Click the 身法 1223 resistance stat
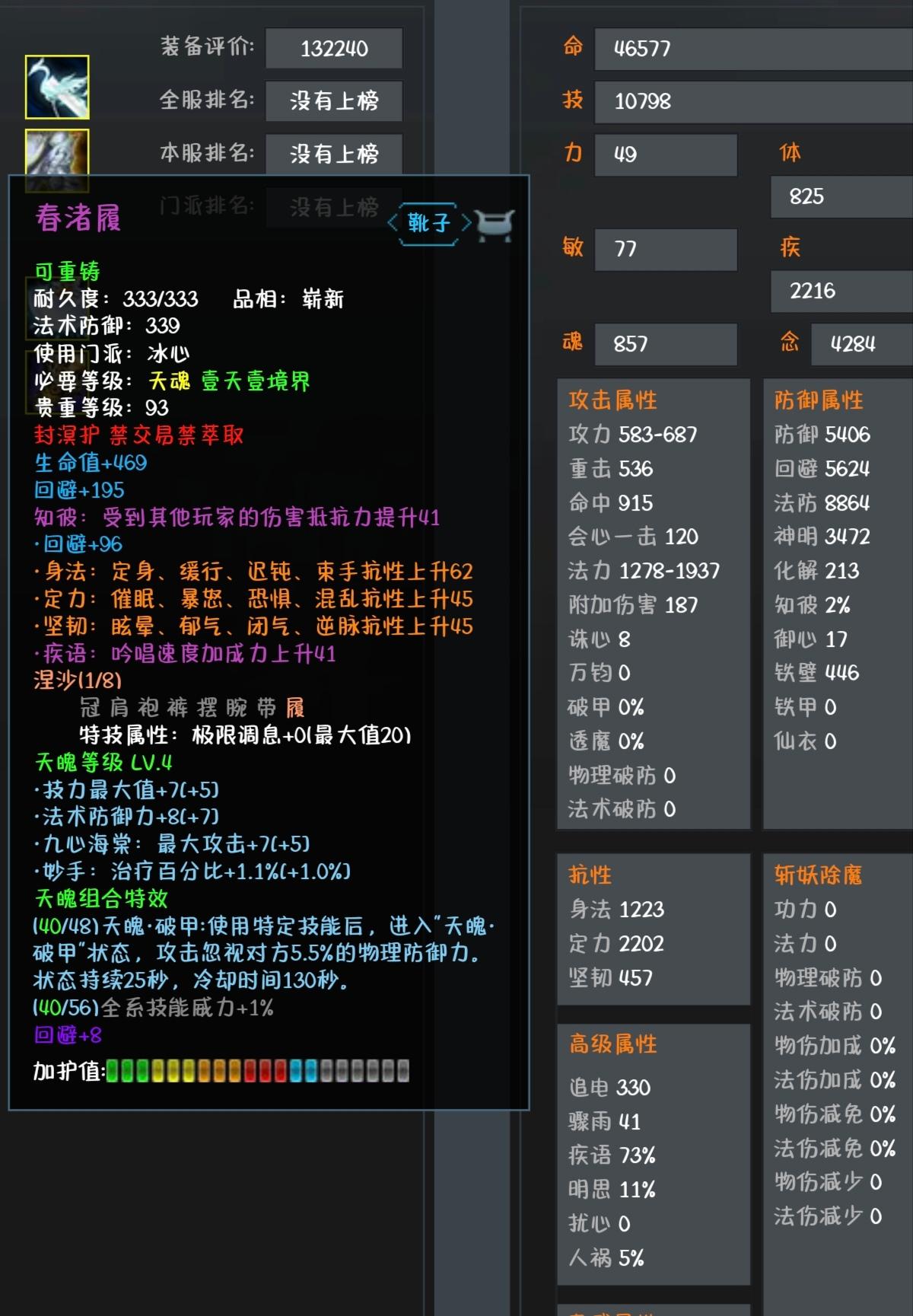 tap(616, 910)
